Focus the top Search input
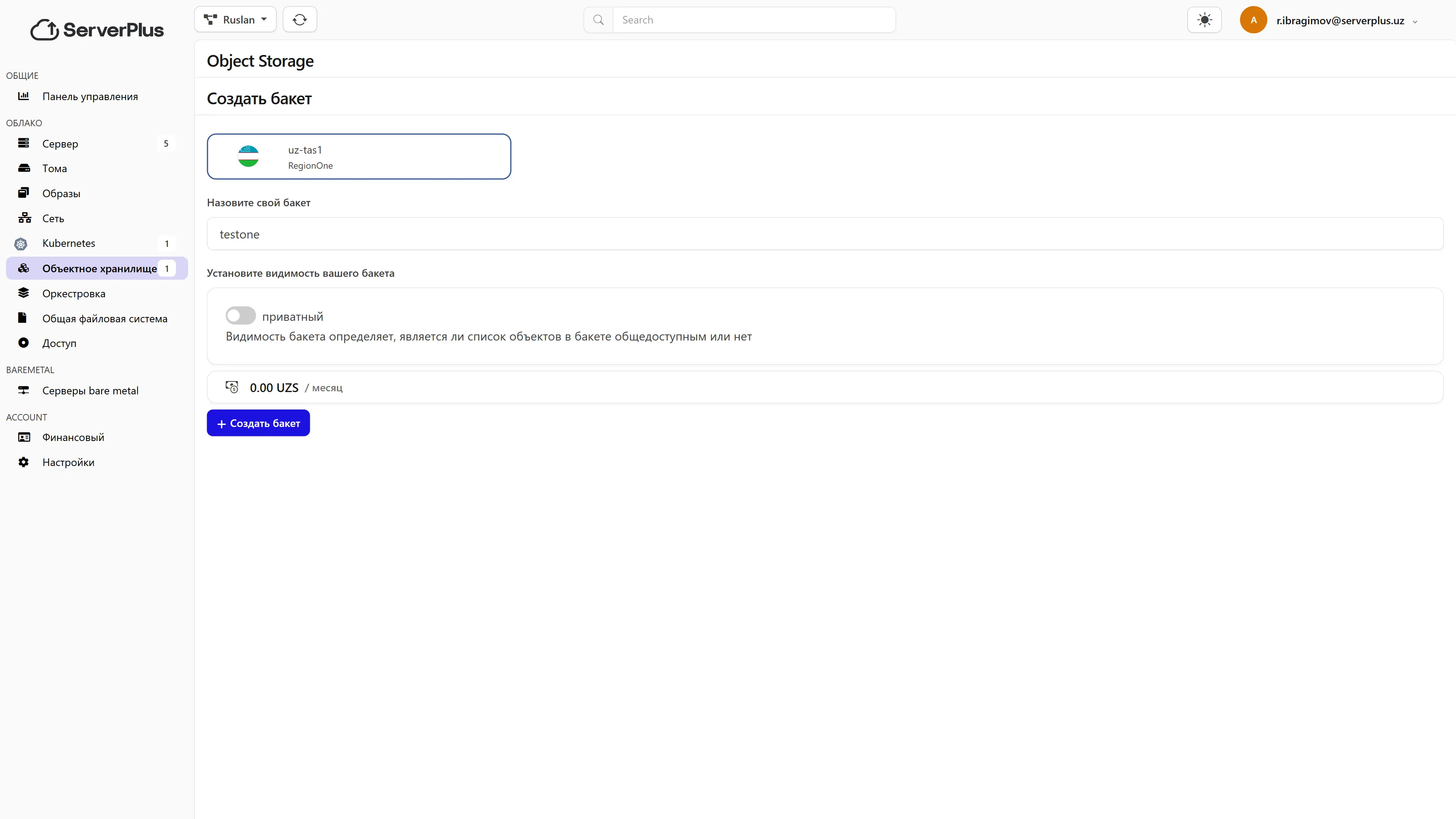 tap(753, 20)
